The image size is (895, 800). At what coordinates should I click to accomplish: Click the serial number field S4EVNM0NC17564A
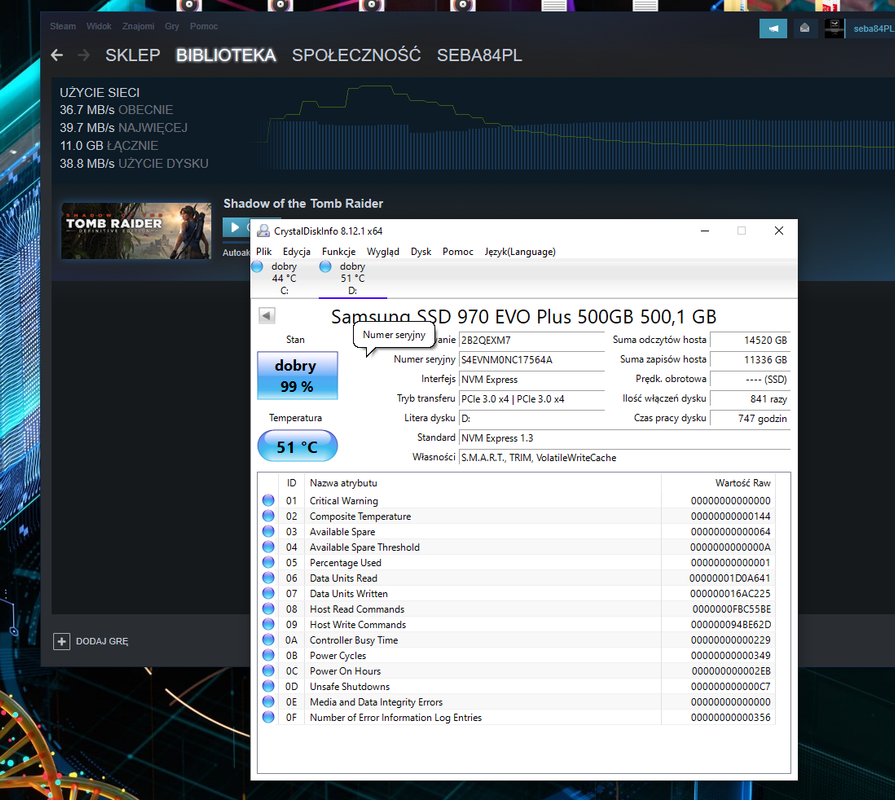(531, 360)
